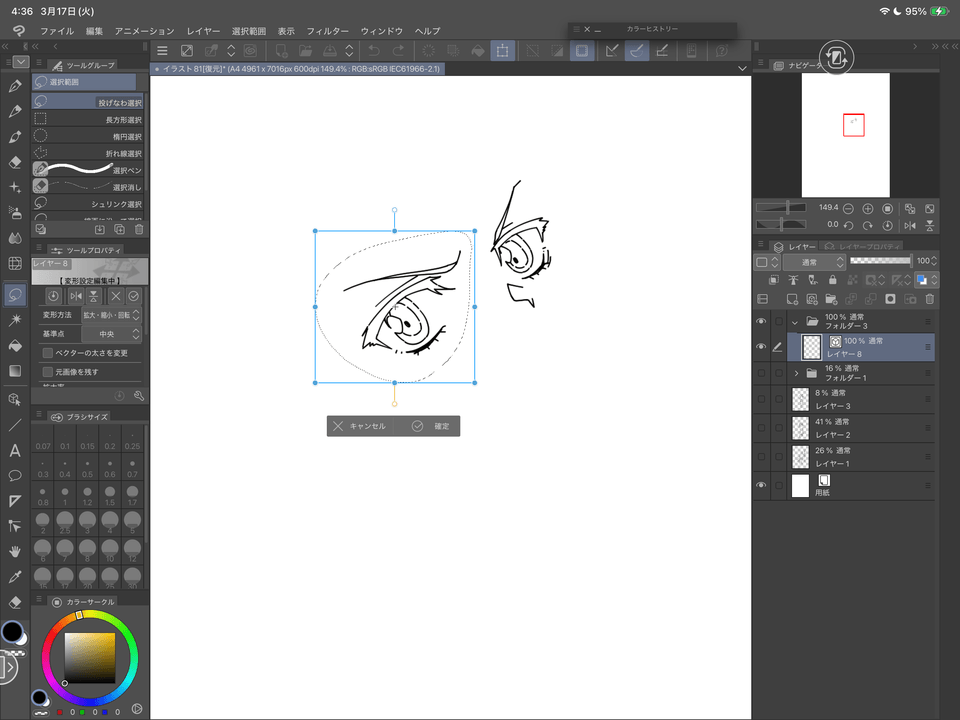Image resolution: width=960 pixels, height=720 pixels.
Task: Open the アニメーション menu
Action: coord(144,31)
